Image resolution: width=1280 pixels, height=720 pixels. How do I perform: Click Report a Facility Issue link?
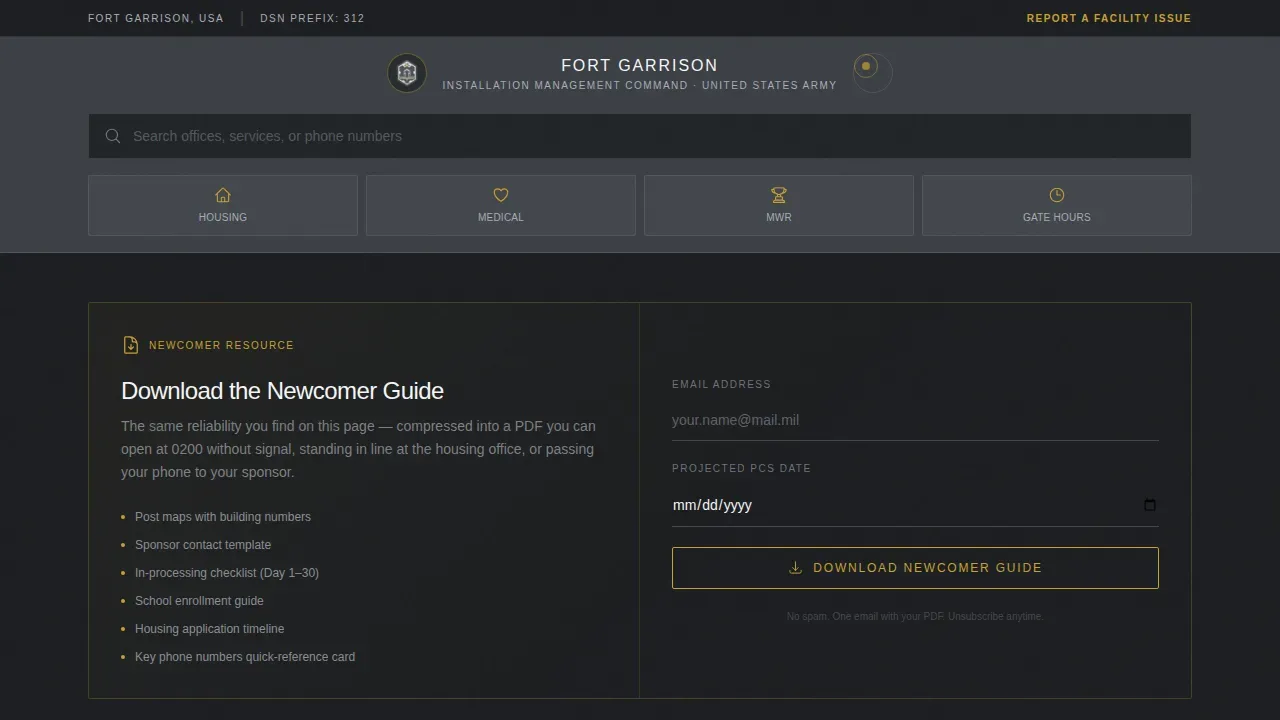[x=1109, y=18]
